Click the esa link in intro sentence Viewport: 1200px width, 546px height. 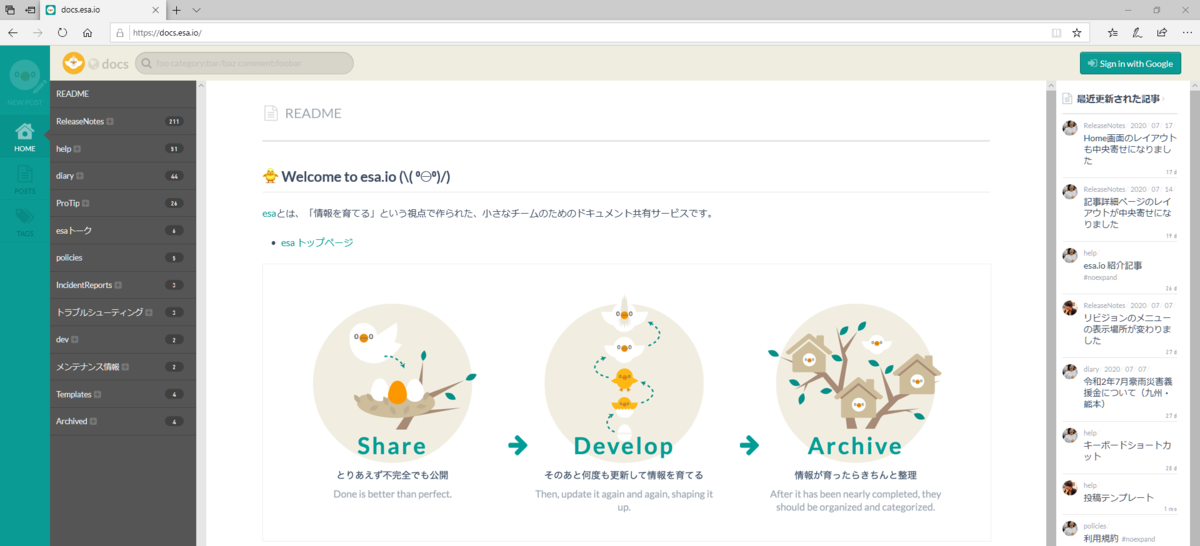pos(269,213)
